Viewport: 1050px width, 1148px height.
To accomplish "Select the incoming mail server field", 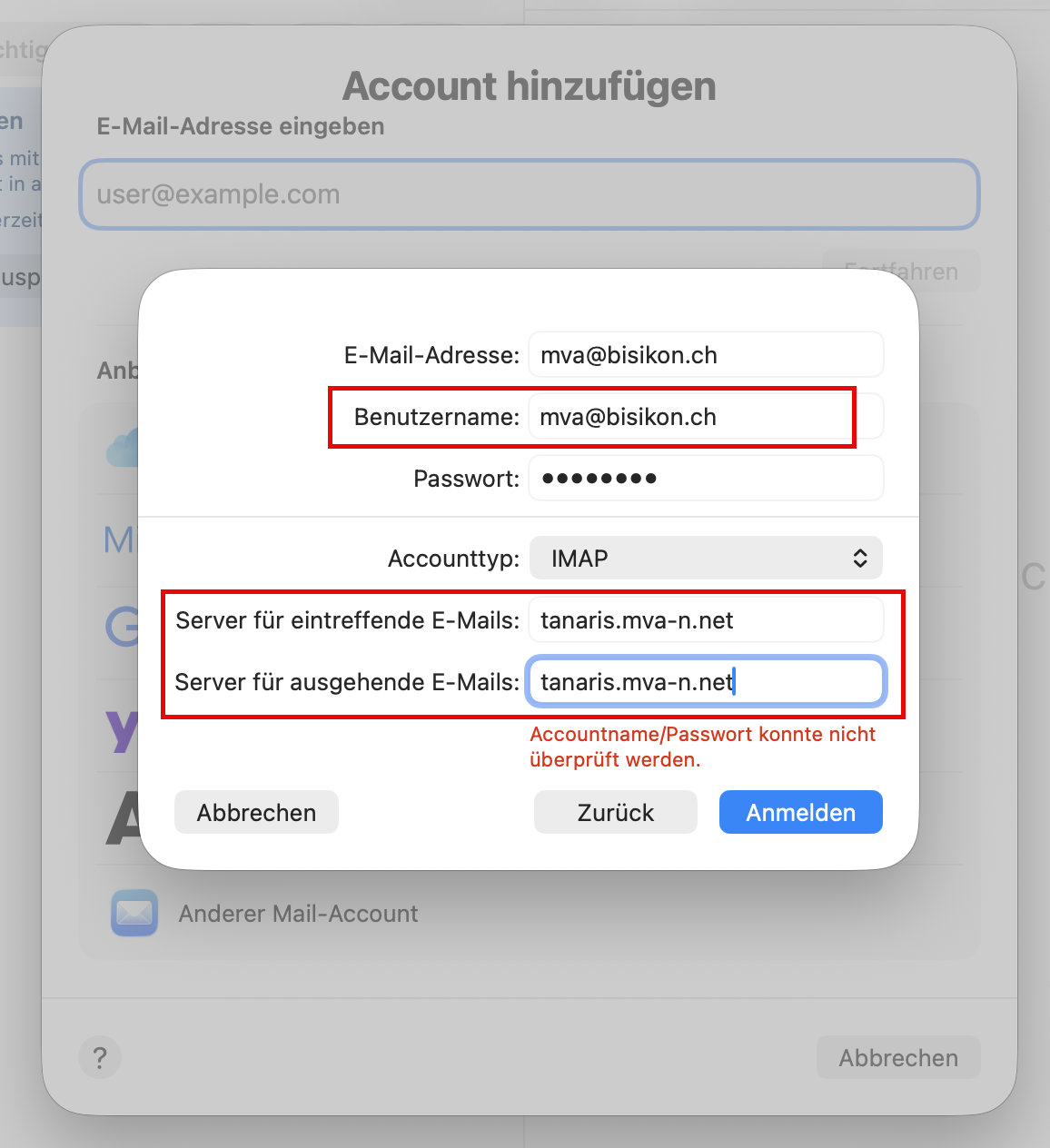I will [706, 620].
